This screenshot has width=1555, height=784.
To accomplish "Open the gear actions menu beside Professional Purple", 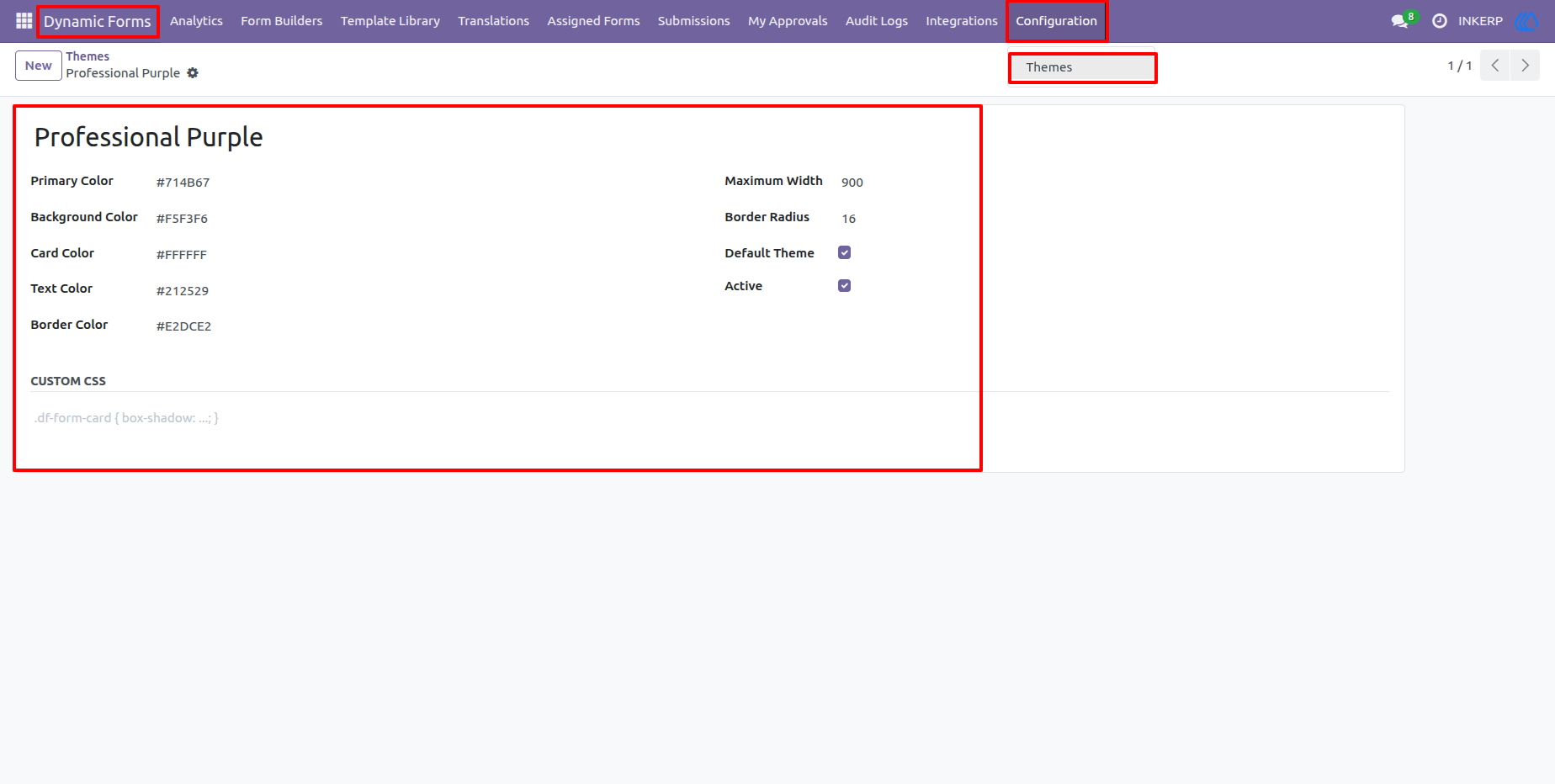I will point(193,73).
